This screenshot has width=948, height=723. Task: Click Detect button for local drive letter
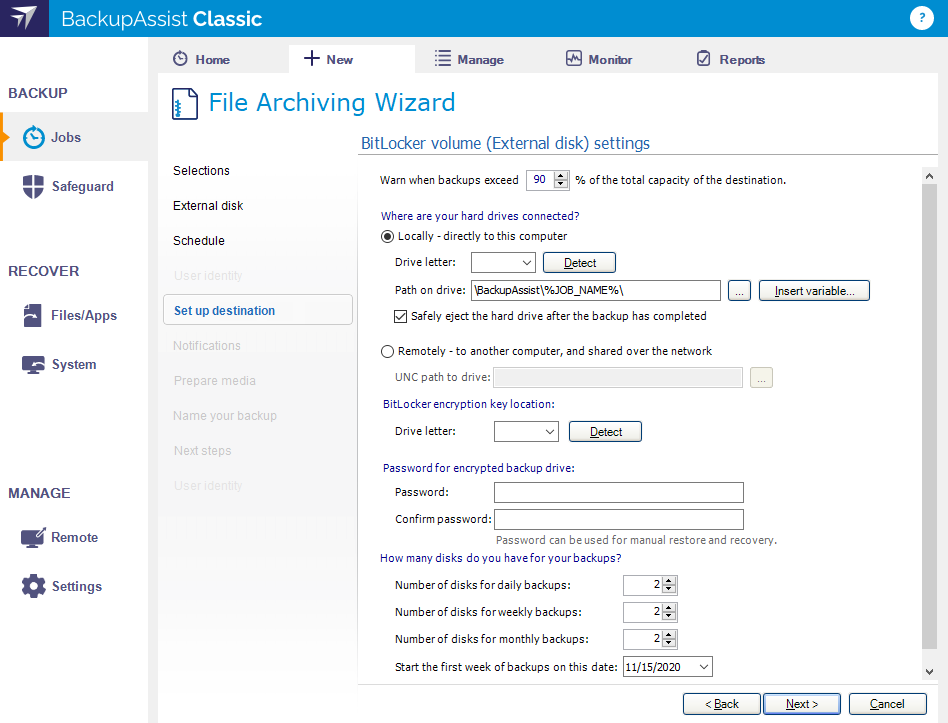click(x=579, y=263)
